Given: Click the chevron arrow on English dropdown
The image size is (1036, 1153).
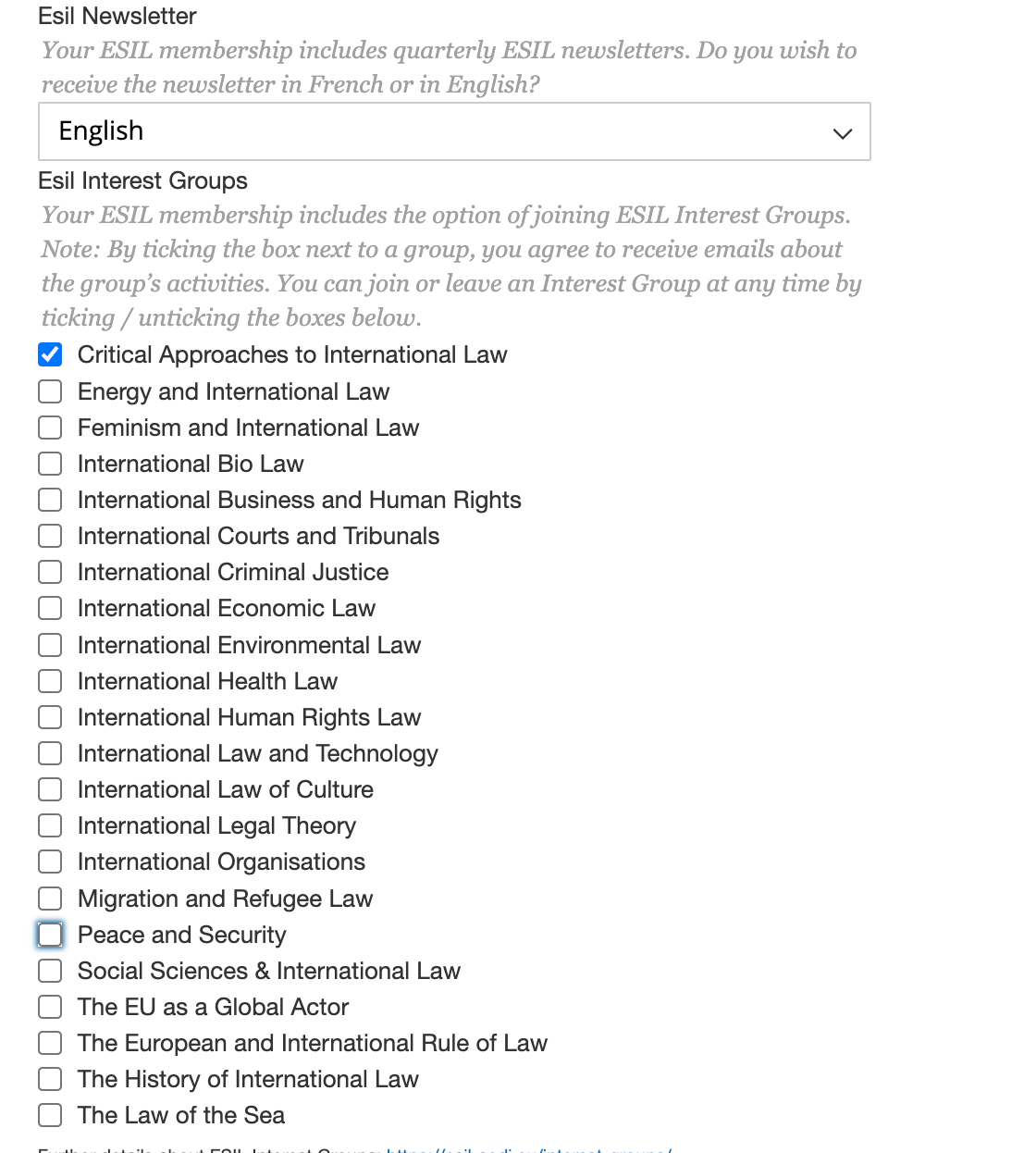Looking at the screenshot, I should tap(842, 133).
